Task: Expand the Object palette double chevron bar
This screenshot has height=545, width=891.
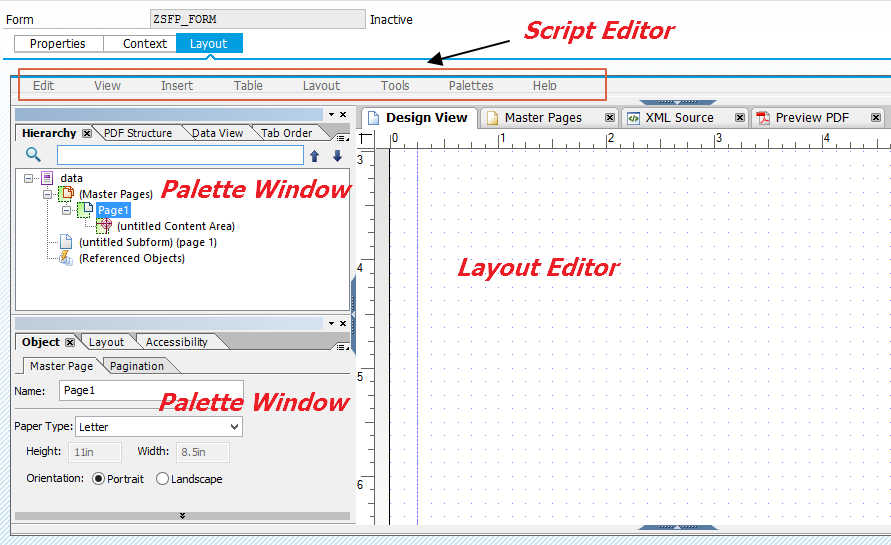Action: [182, 516]
